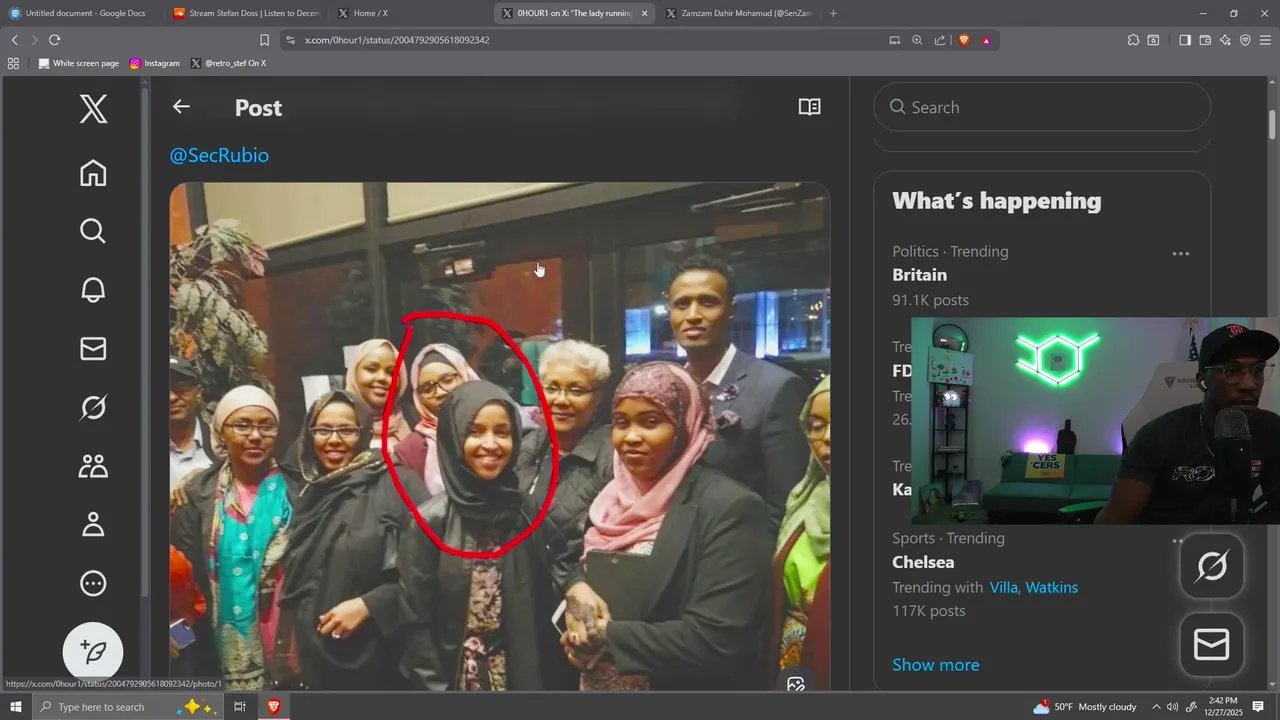This screenshot has height=720, width=1280.
Task: Bookmark this page icon in address bar
Action: (x=264, y=40)
